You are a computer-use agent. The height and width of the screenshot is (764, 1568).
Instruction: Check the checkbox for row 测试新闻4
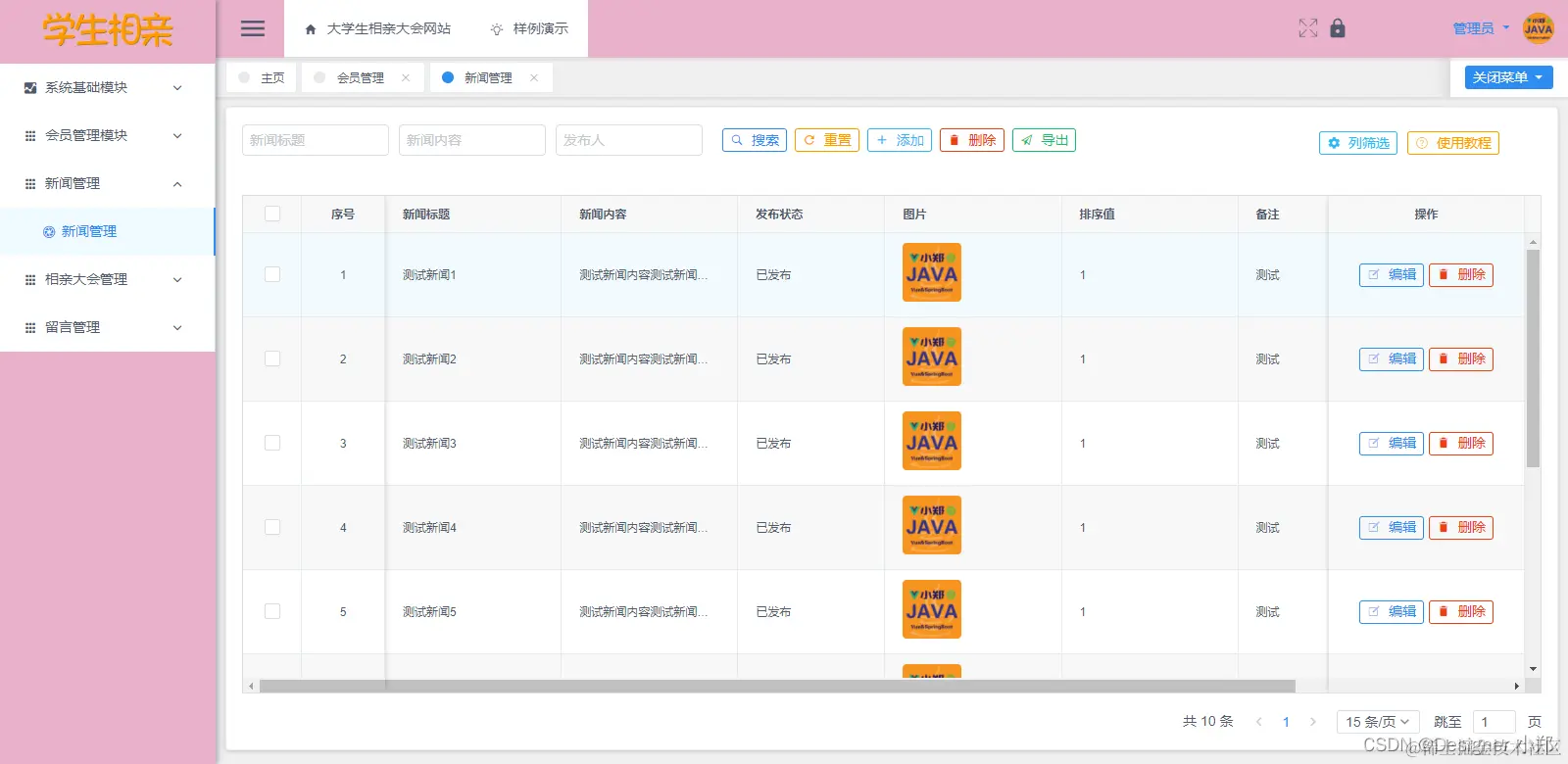[x=272, y=527]
